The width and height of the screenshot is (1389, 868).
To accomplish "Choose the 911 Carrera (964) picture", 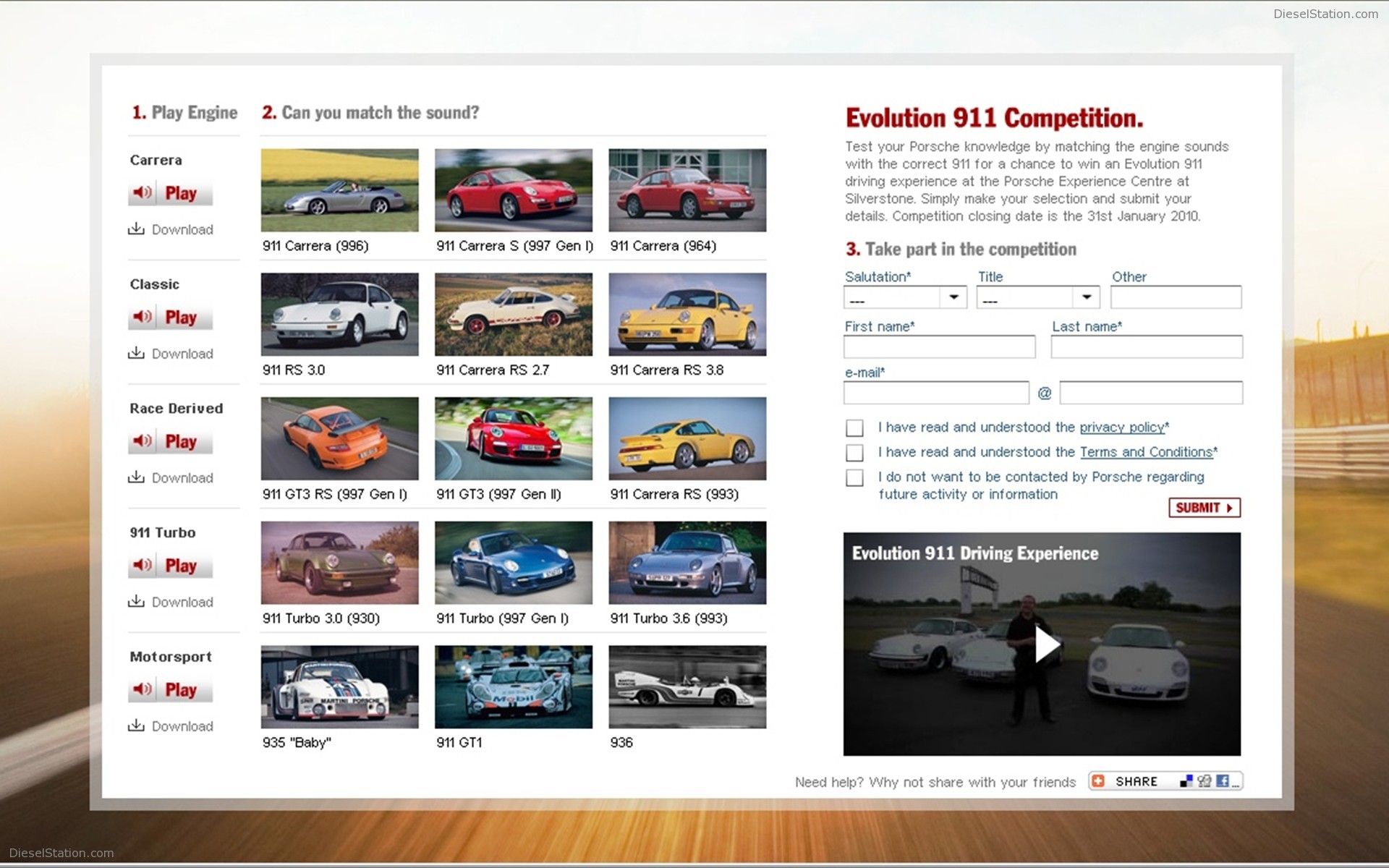I will [687, 190].
